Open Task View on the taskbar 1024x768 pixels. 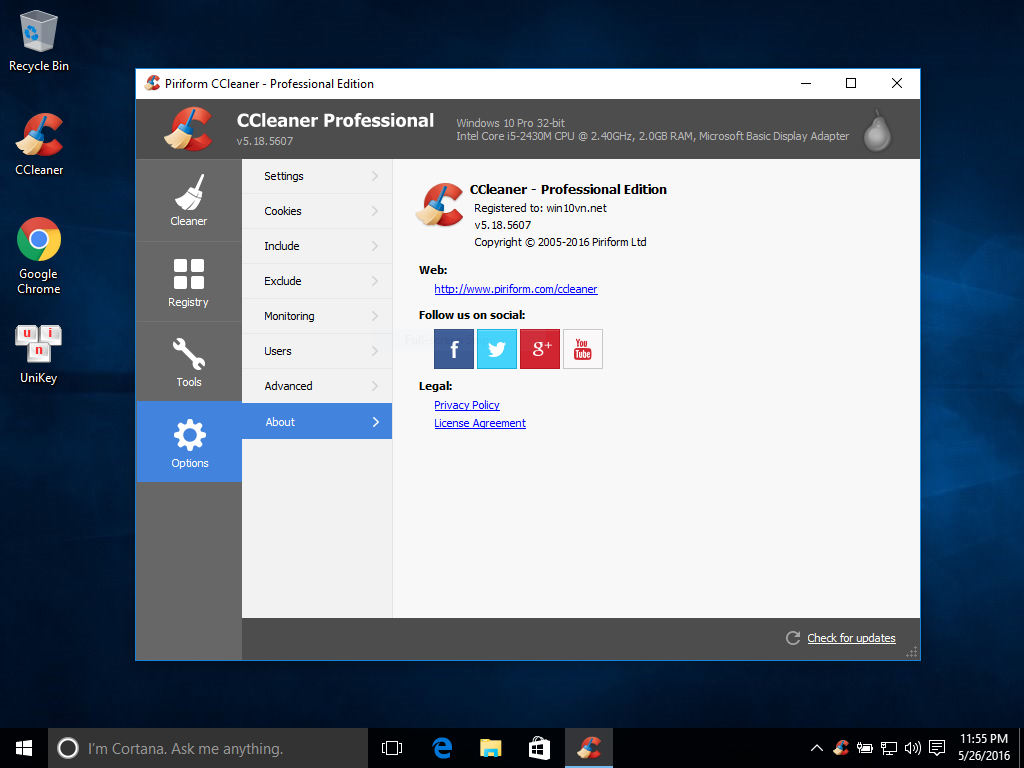pos(392,748)
